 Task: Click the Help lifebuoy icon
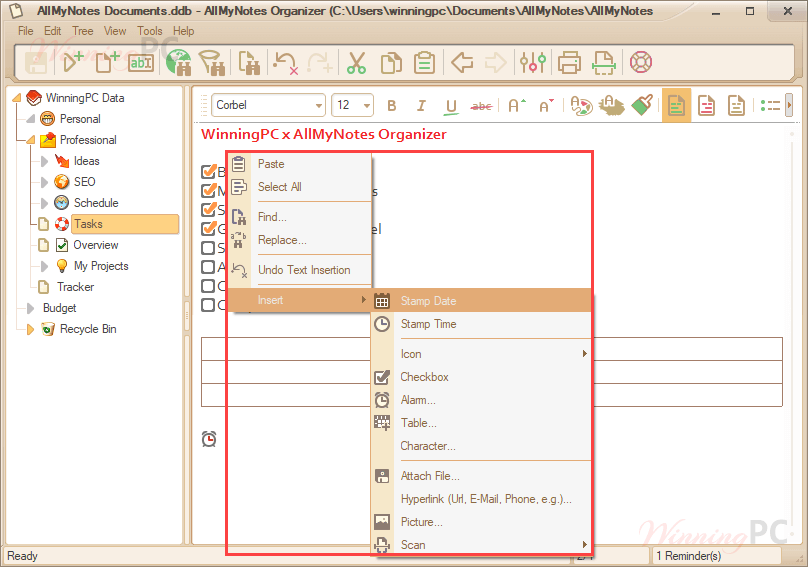tap(641, 62)
